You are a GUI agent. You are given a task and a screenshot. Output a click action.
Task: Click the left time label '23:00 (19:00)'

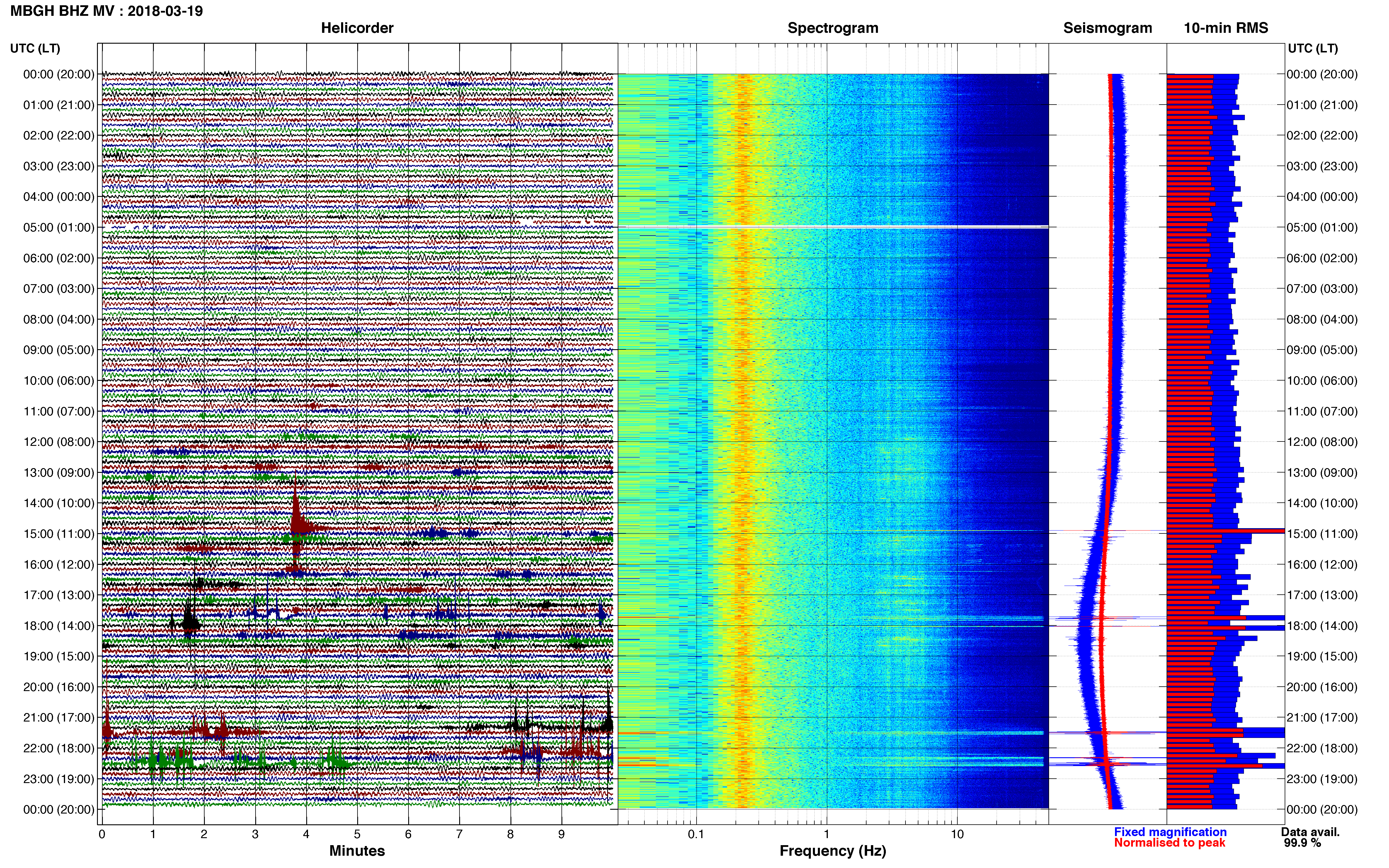point(59,778)
